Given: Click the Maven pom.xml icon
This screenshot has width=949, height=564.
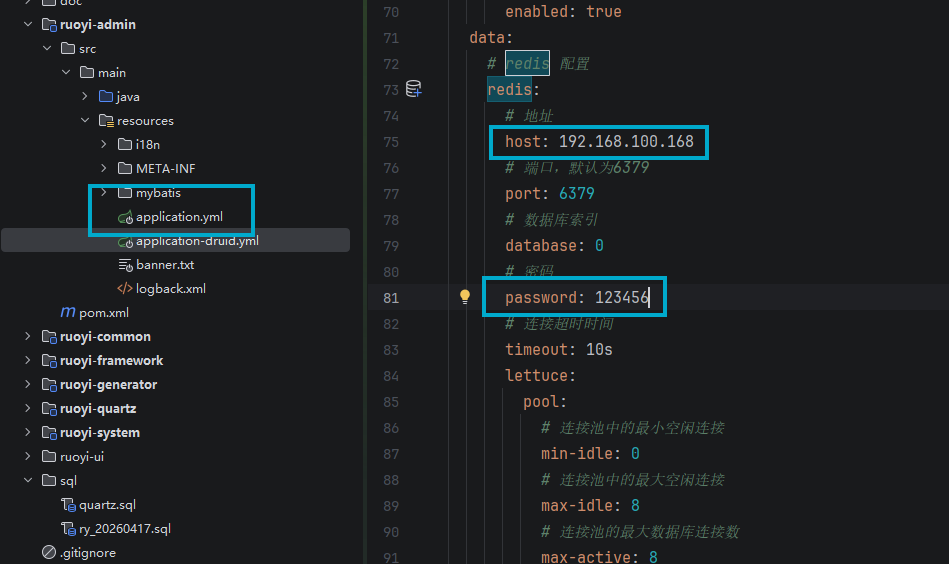Looking at the screenshot, I should pyautogui.click(x=68, y=312).
